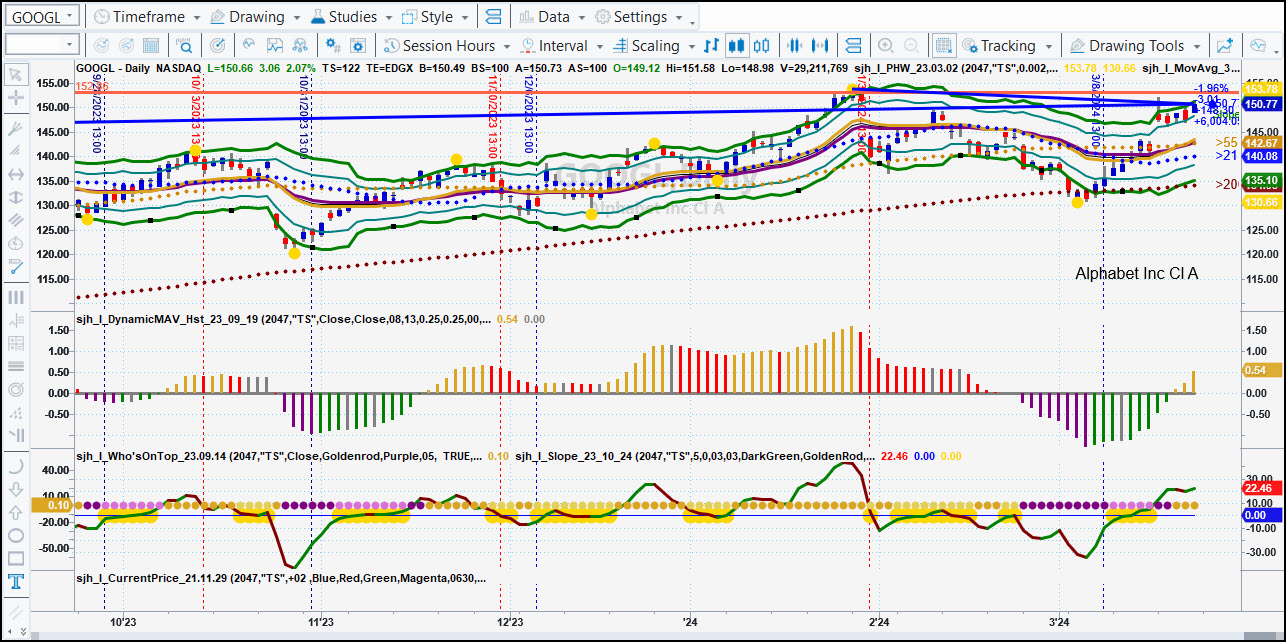
Task: Click the Alphabet Inc Cl A chart label
Action: (x=1136, y=273)
